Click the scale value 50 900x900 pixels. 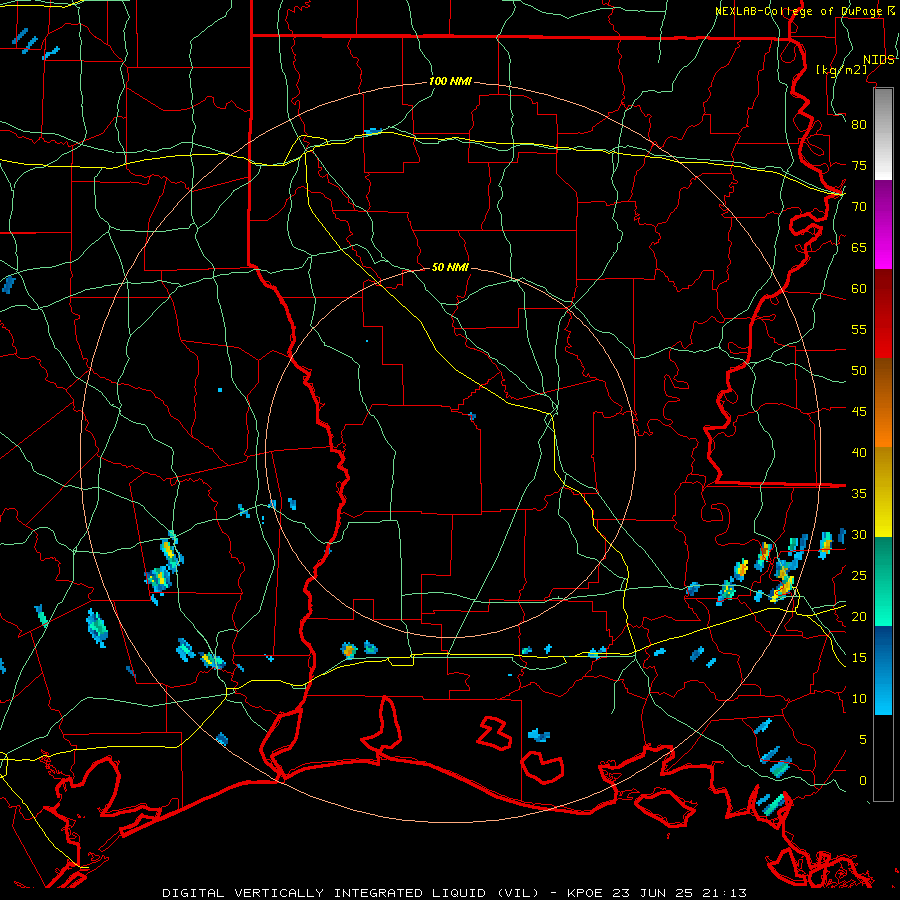[859, 371]
